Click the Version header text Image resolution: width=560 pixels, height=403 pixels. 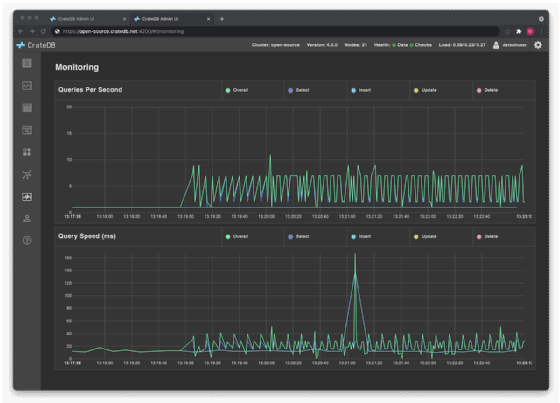(x=322, y=45)
